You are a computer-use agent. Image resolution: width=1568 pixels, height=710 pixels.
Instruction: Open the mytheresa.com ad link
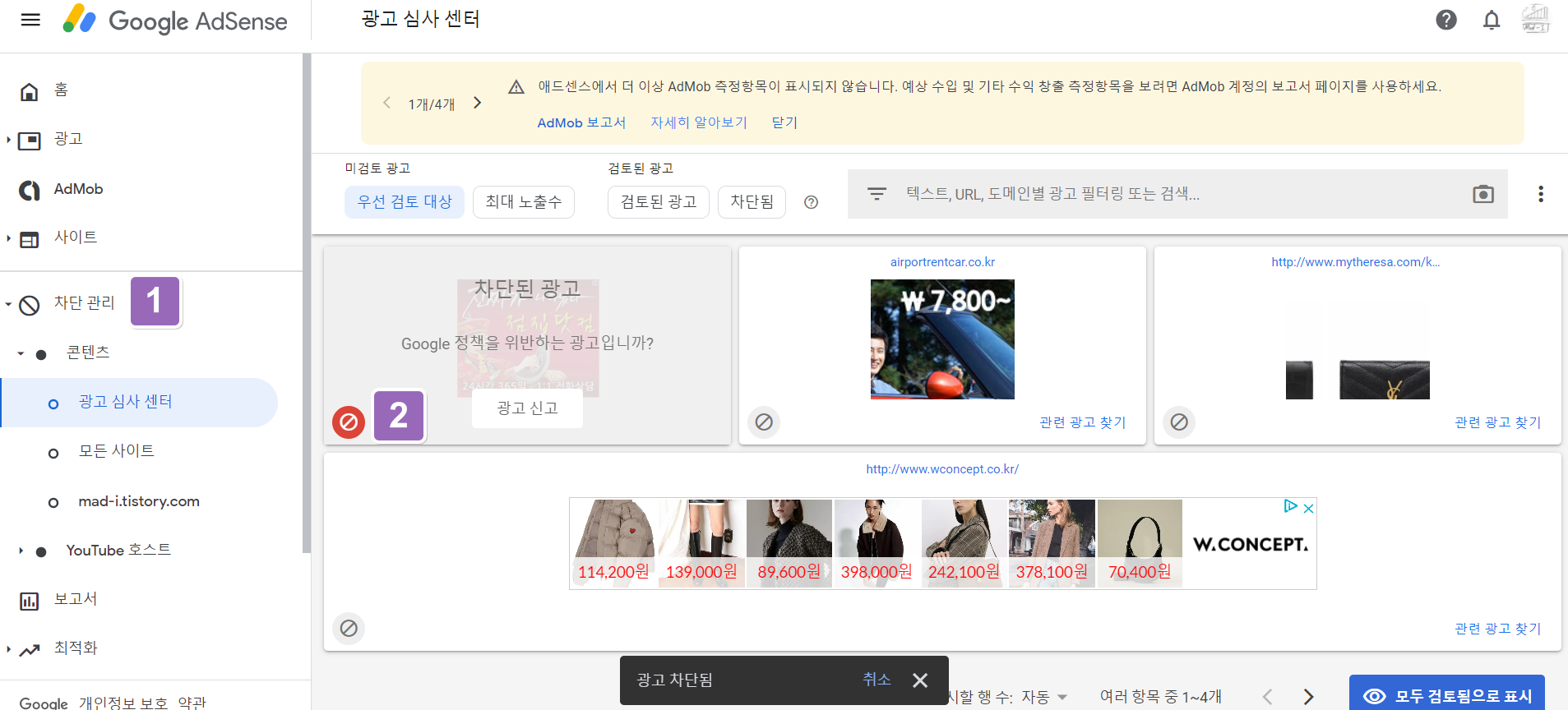tap(1356, 262)
